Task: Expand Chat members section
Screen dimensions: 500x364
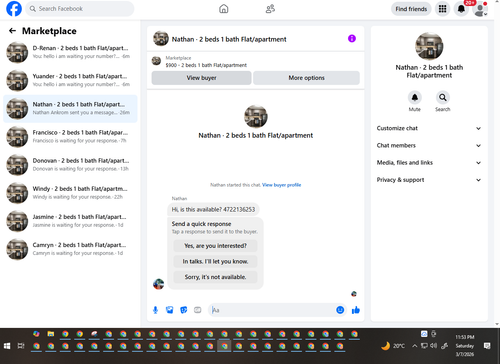Action: click(x=429, y=146)
